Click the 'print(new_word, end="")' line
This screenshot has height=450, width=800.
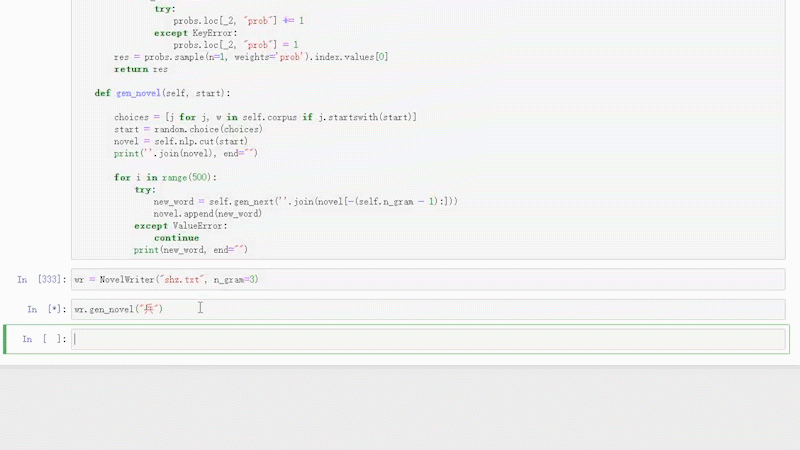pyautogui.click(x=190, y=250)
